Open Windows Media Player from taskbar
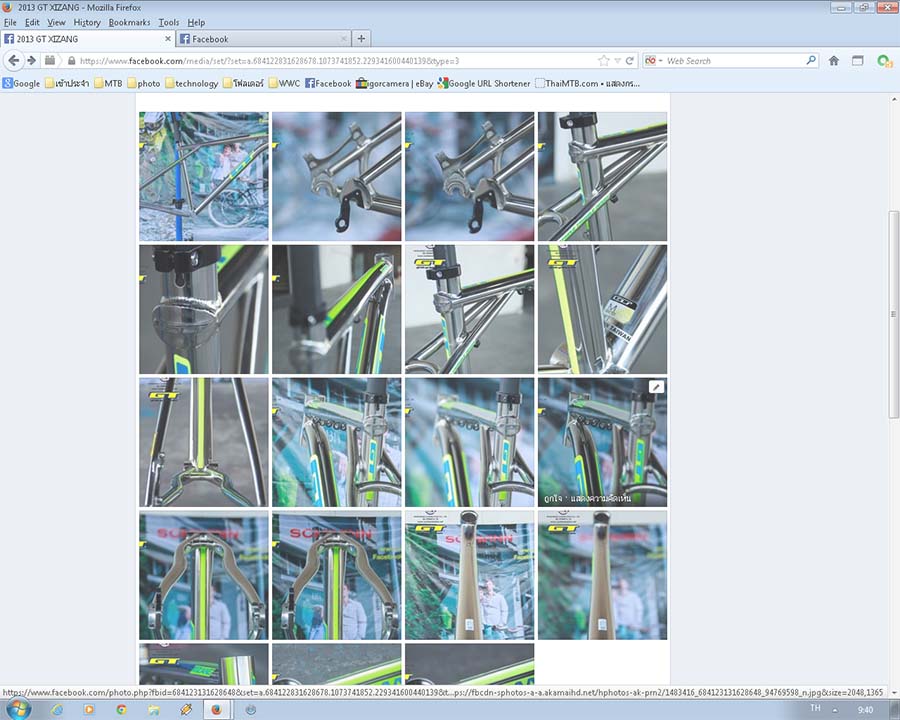The width and height of the screenshot is (900, 720). pyautogui.click(x=89, y=710)
